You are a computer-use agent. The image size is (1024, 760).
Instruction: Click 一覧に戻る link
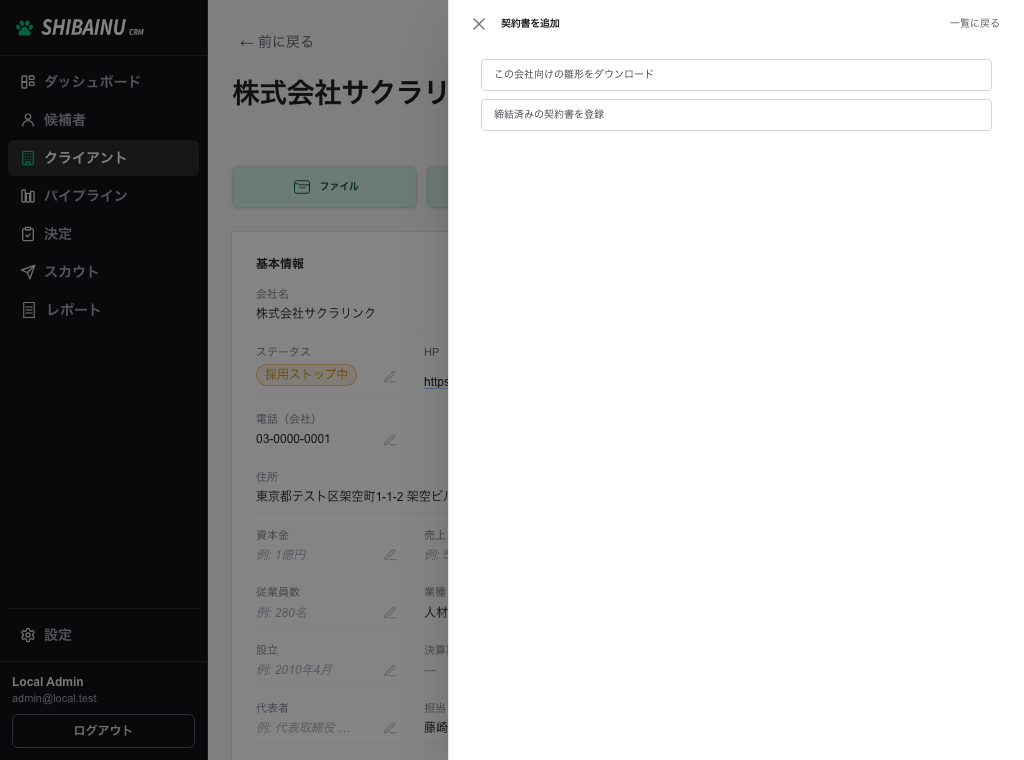pyautogui.click(x=974, y=24)
